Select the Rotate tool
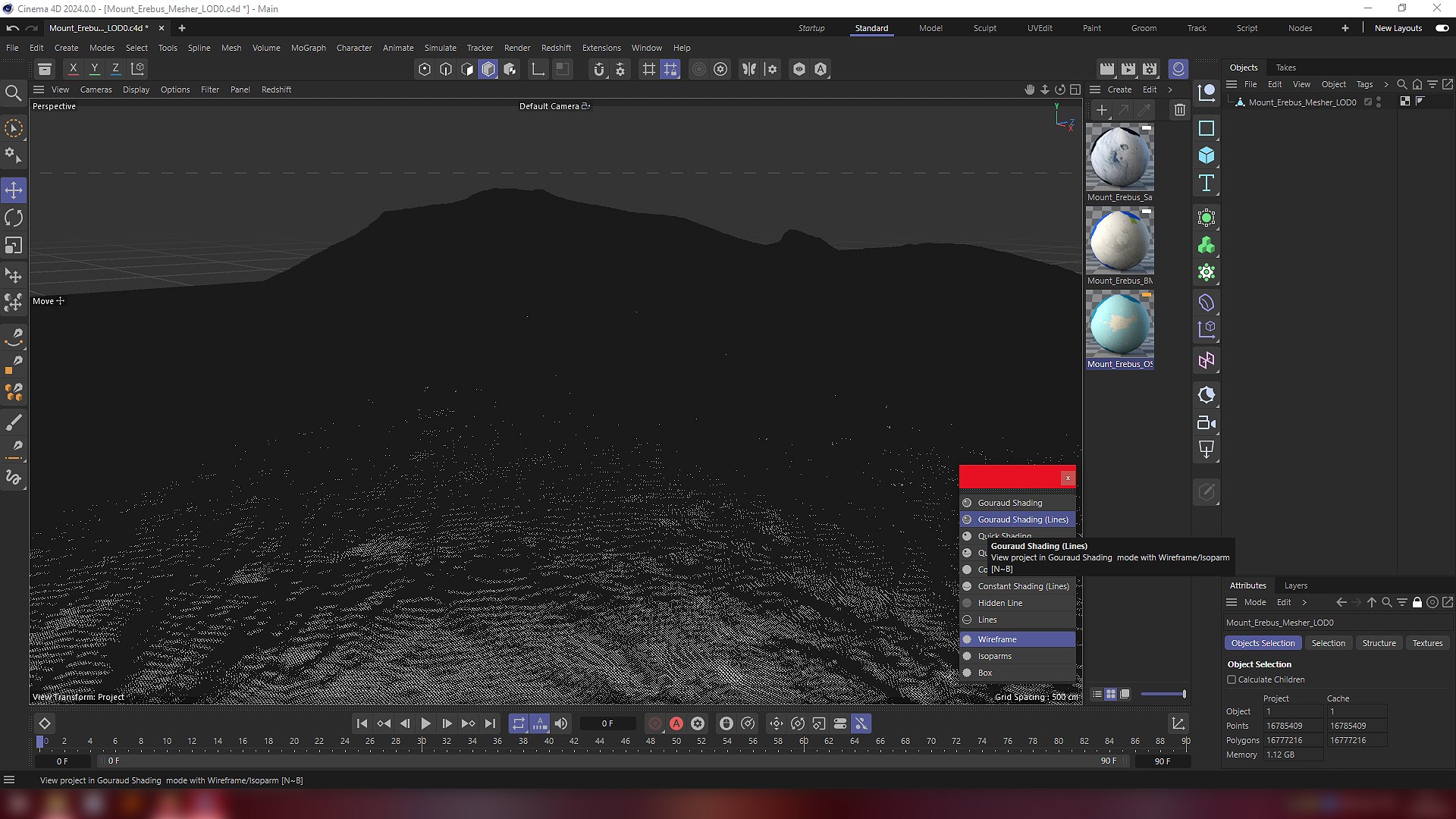This screenshot has width=1456, height=819. [x=14, y=218]
